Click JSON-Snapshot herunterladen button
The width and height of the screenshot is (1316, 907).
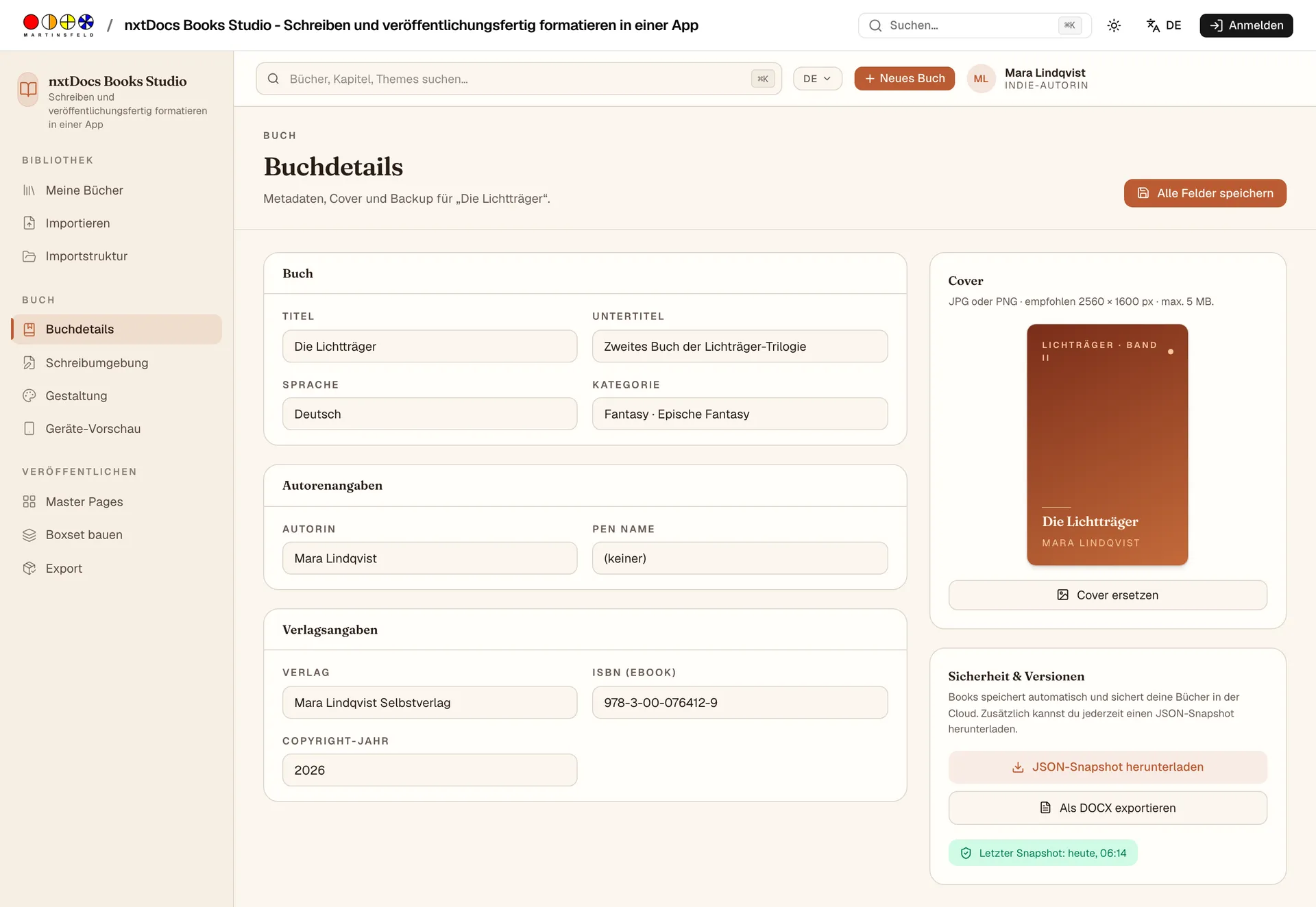(x=1108, y=767)
